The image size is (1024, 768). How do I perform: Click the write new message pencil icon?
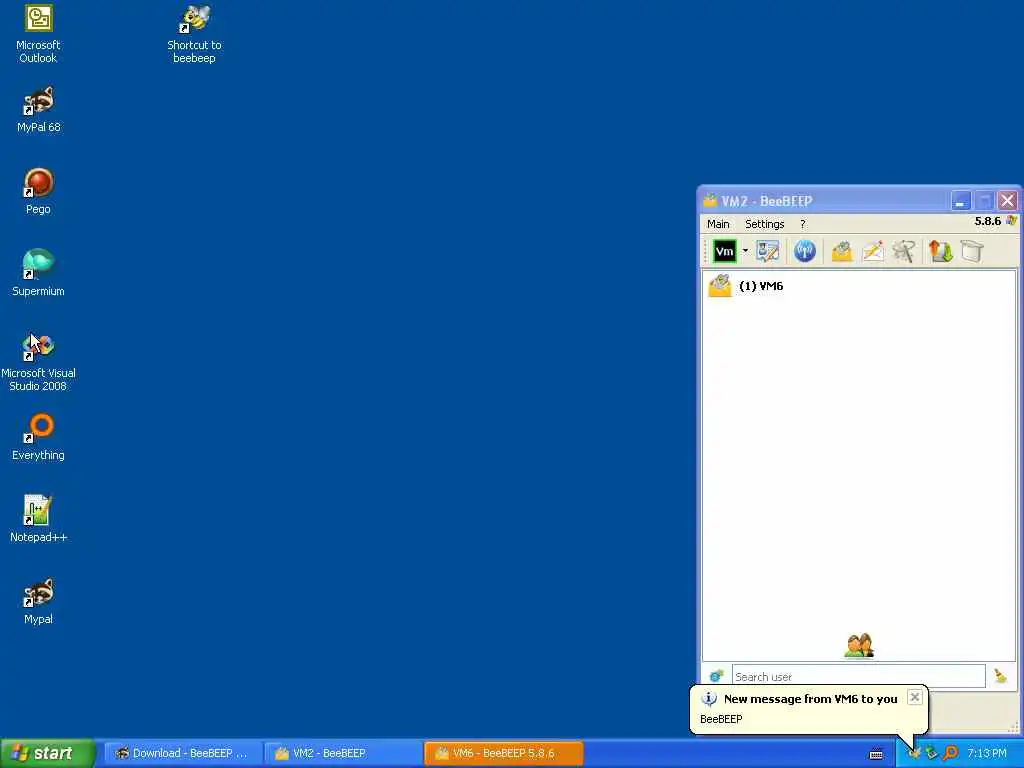(872, 251)
